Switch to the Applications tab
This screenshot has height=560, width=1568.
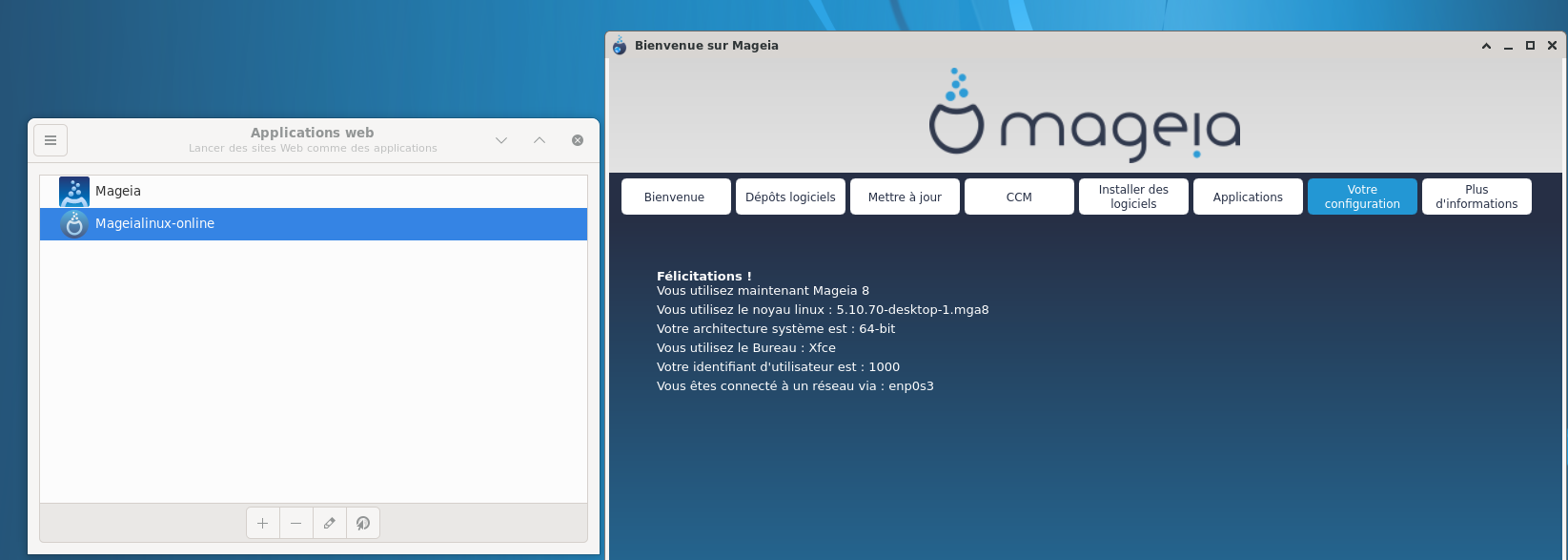(x=1248, y=197)
